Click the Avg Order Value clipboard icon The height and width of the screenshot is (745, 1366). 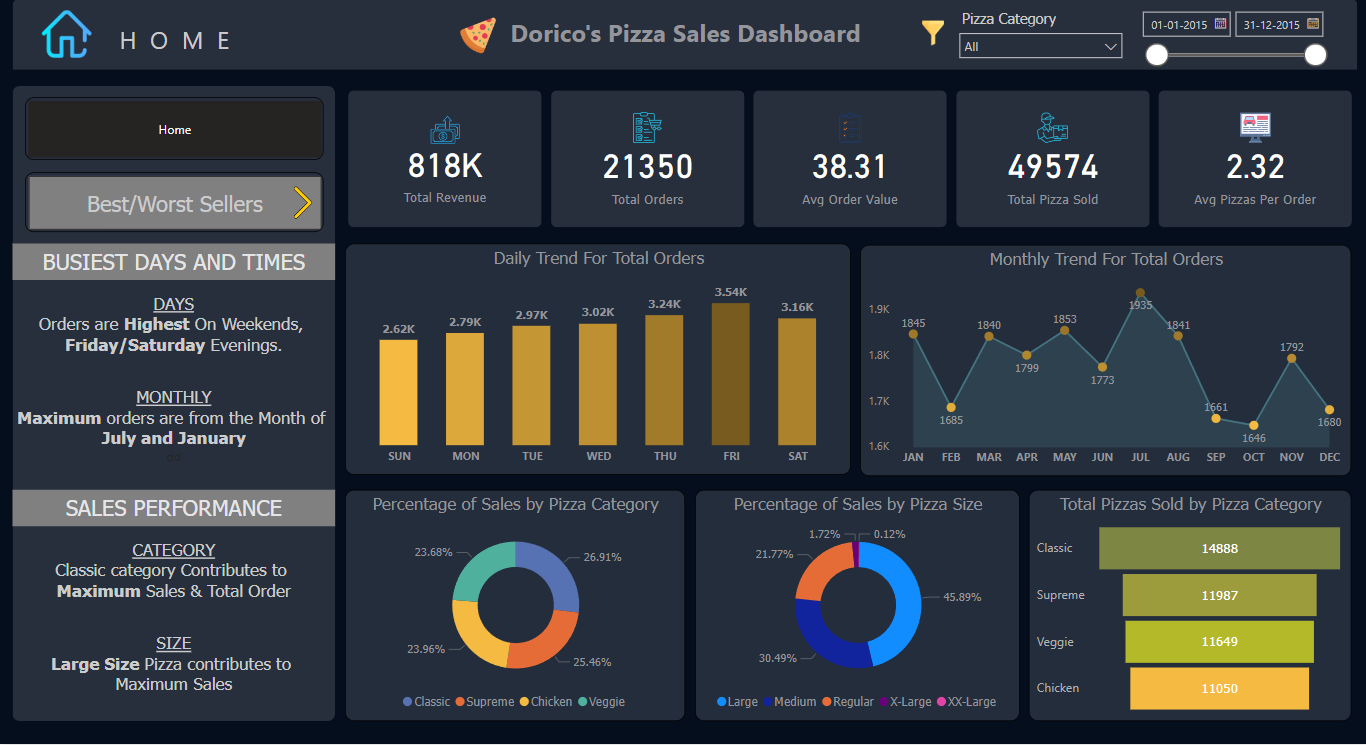coord(850,128)
